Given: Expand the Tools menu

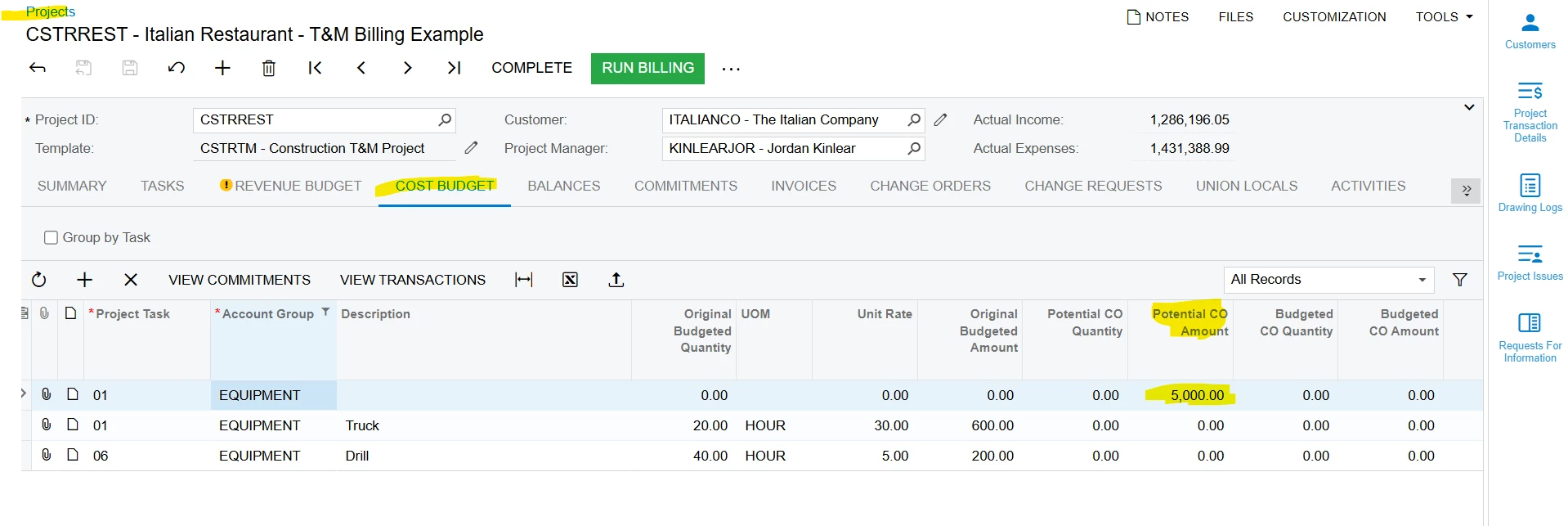Looking at the screenshot, I should click(x=1444, y=16).
